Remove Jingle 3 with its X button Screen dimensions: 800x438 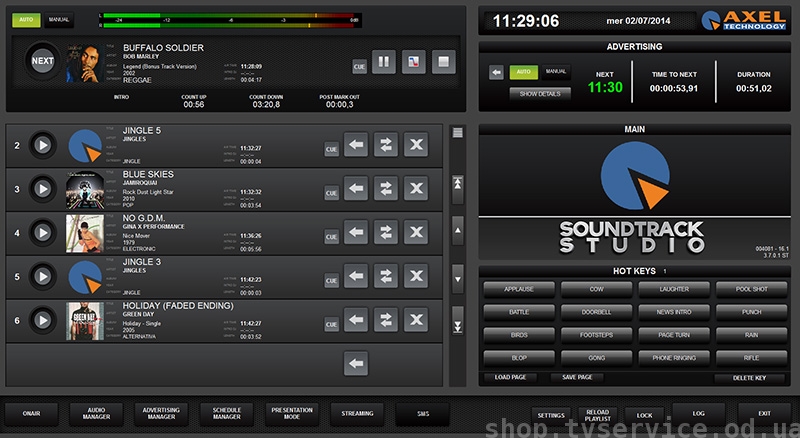click(416, 276)
